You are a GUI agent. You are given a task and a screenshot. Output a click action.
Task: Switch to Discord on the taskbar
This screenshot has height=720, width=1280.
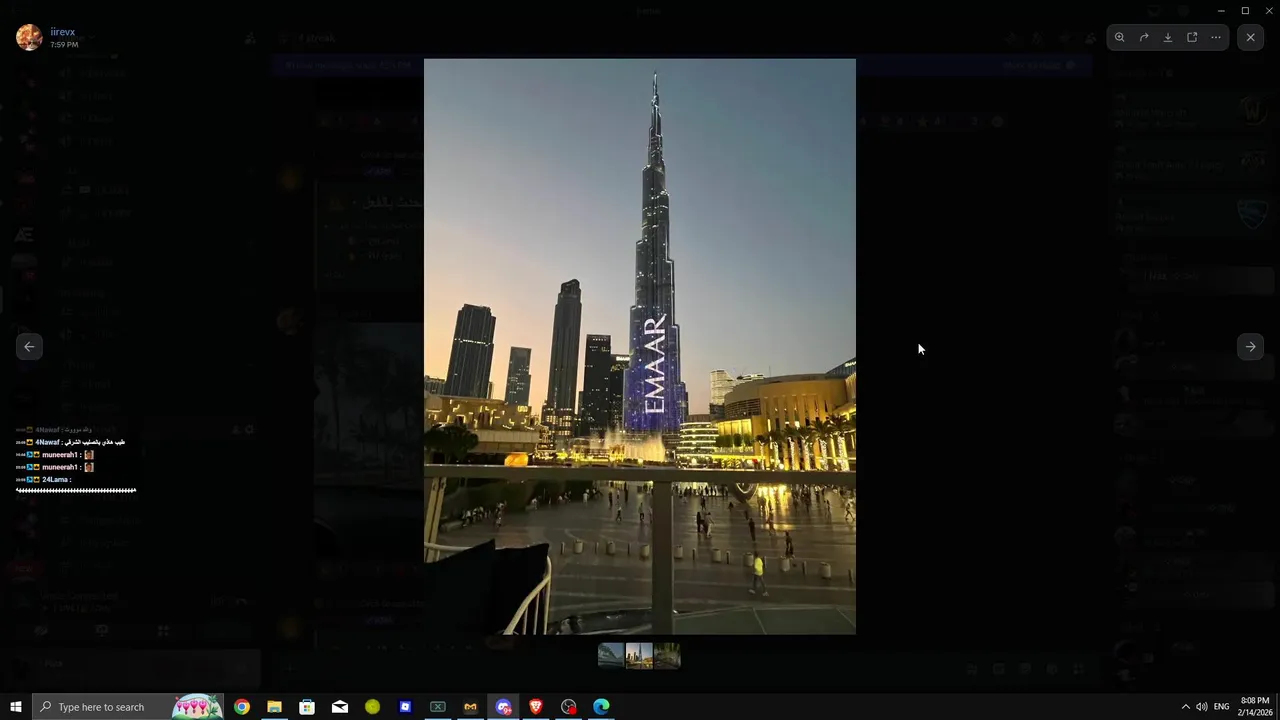503,707
